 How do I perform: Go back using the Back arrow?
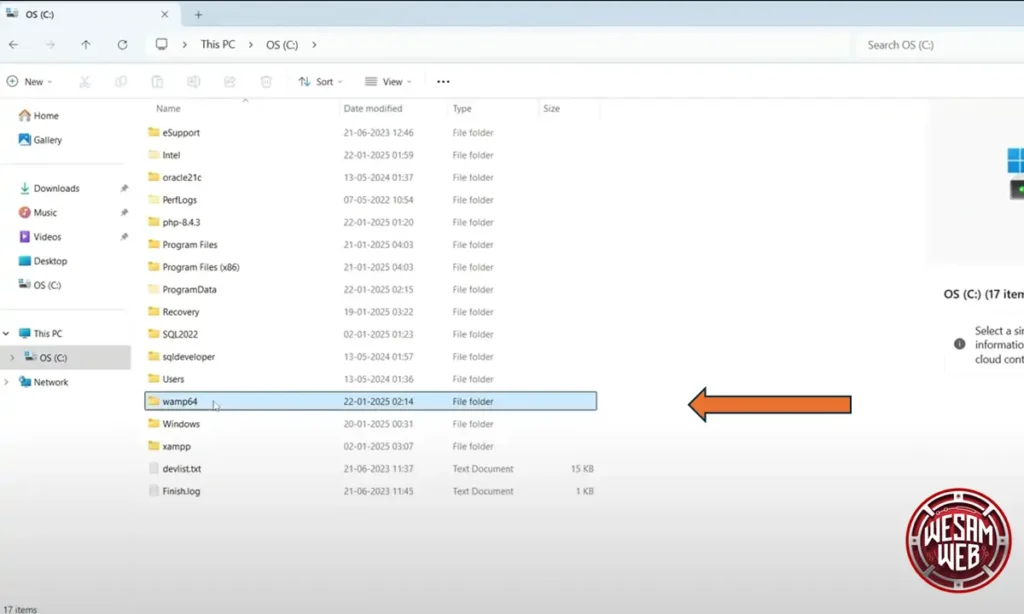coord(14,44)
